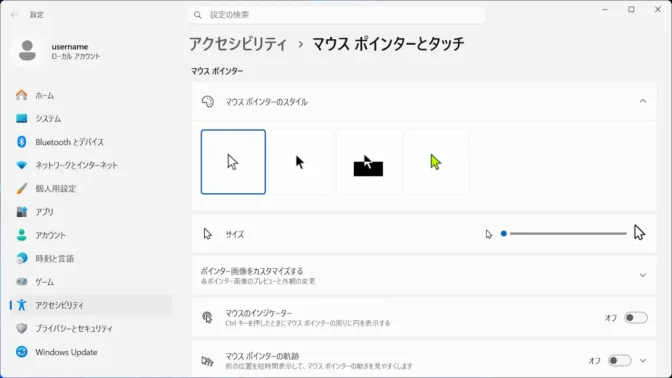Select the custom lime pointer style
672x378 pixels.
click(x=436, y=162)
